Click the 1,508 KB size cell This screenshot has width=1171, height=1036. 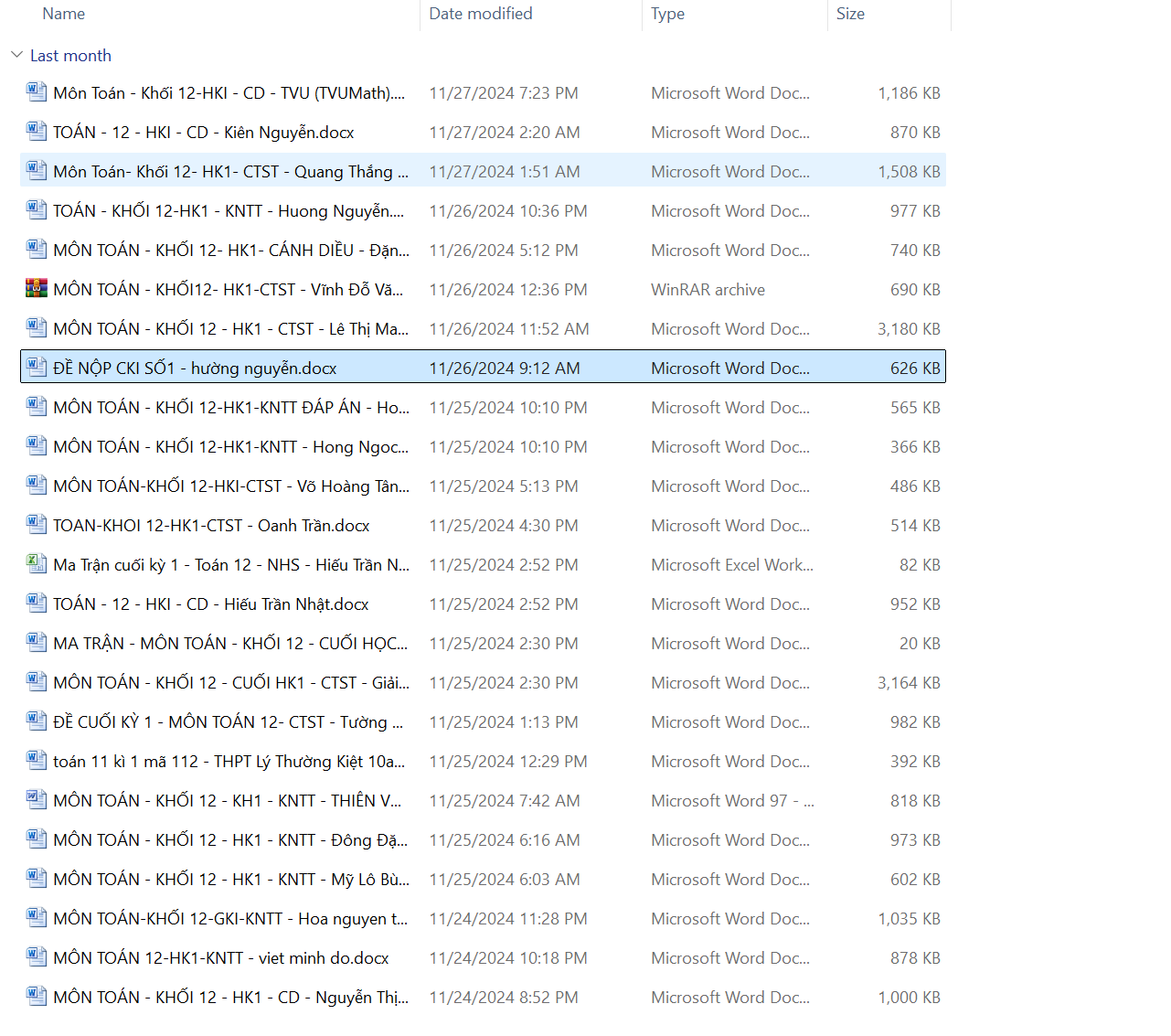tap(909, 172)
